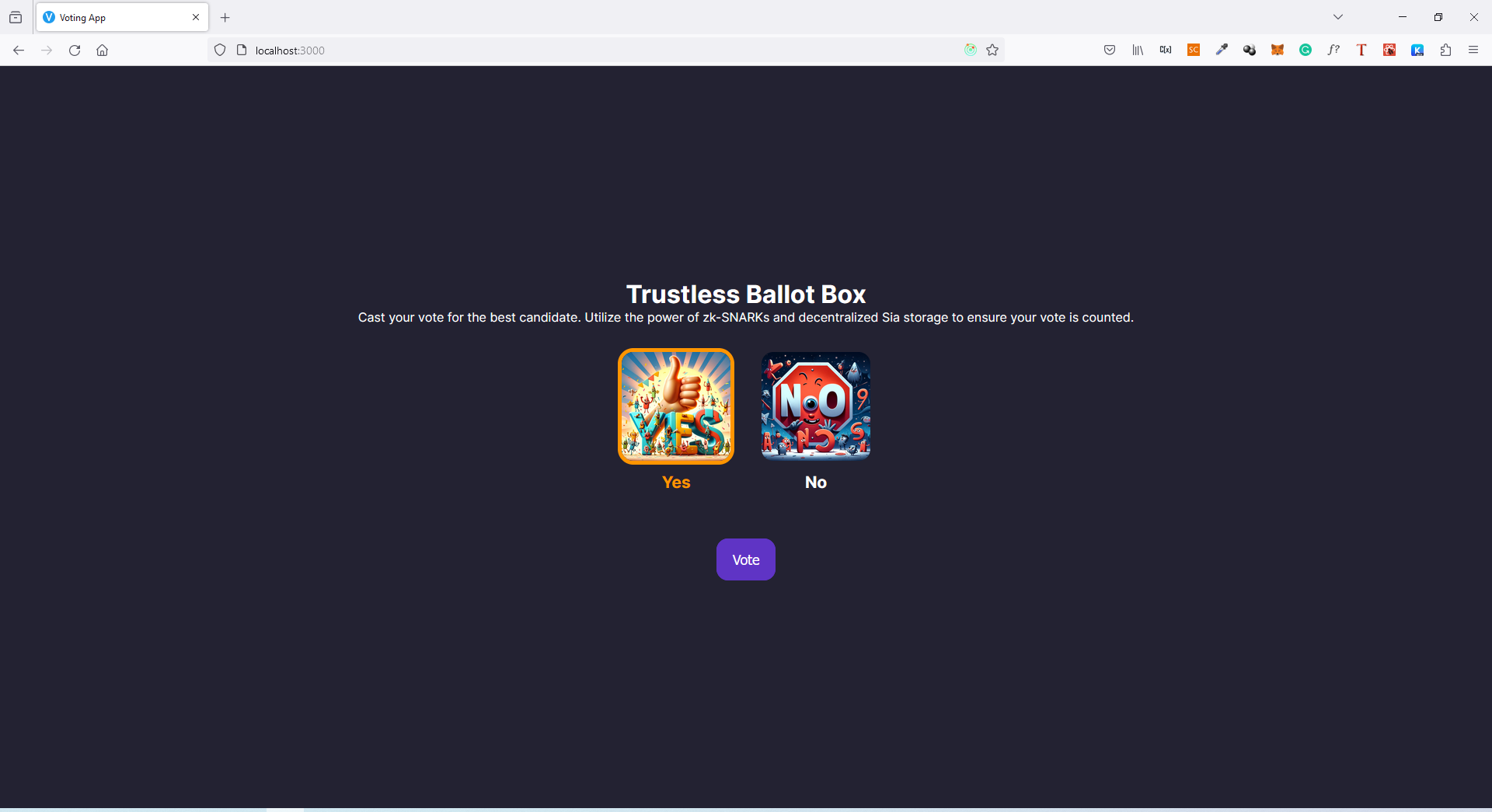This screenshot has width=1492, height=812.
Task: Open a new tab with plus button
Action: (225, 17)
